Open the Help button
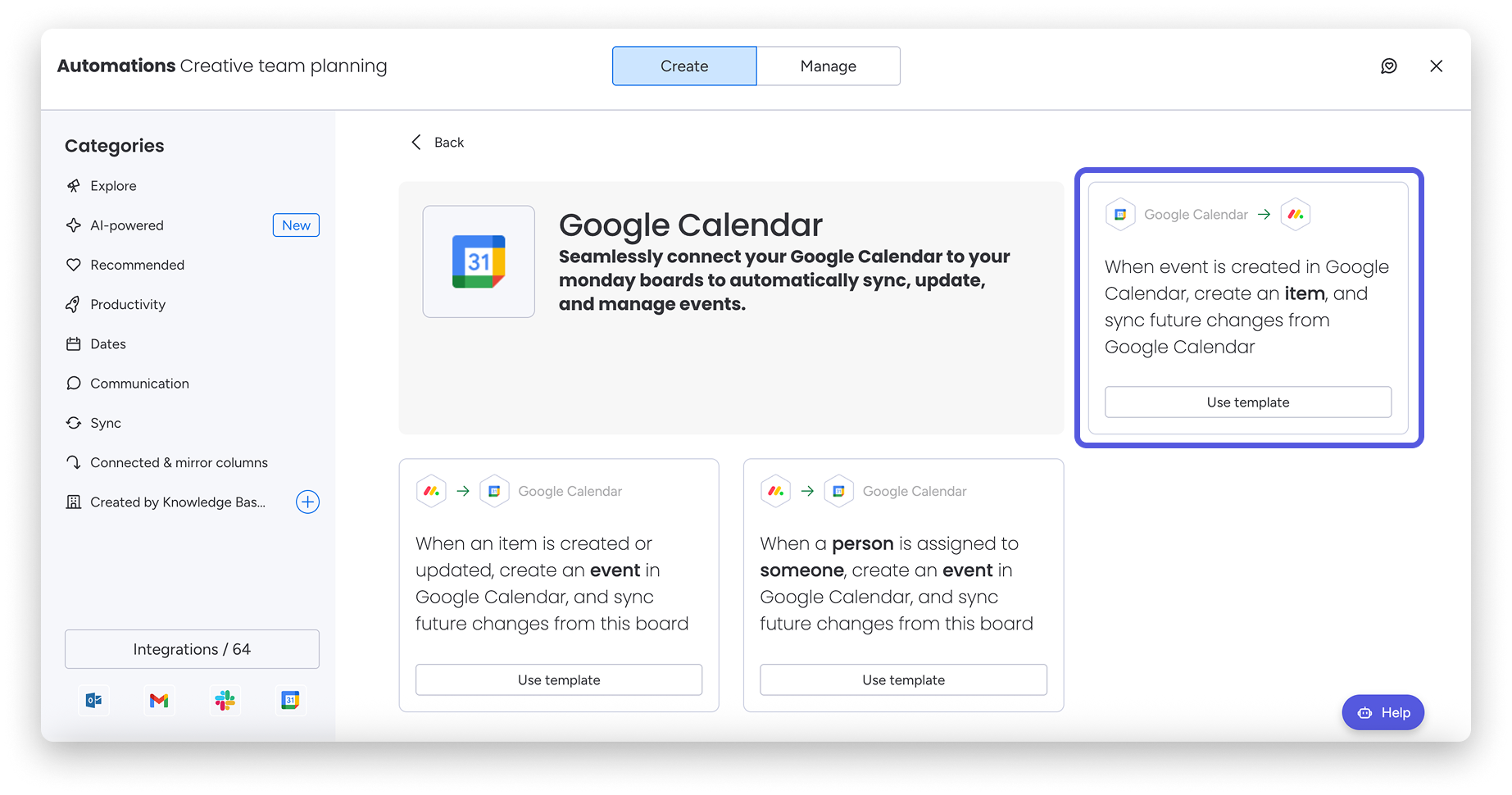Viewport: 1512px width, 795px height. (1383, 712)
